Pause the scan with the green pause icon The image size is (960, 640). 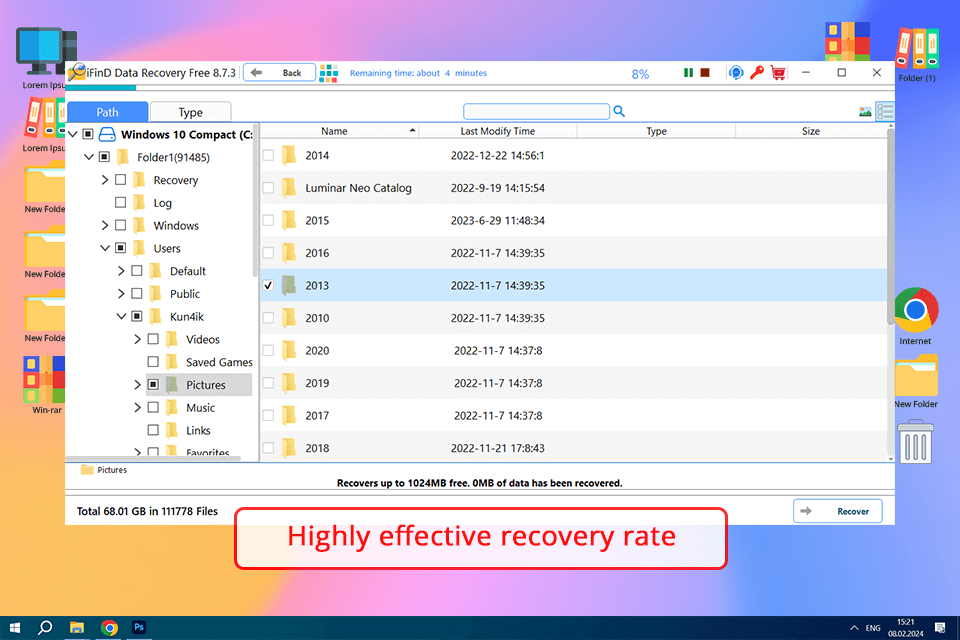coord(688,73)
